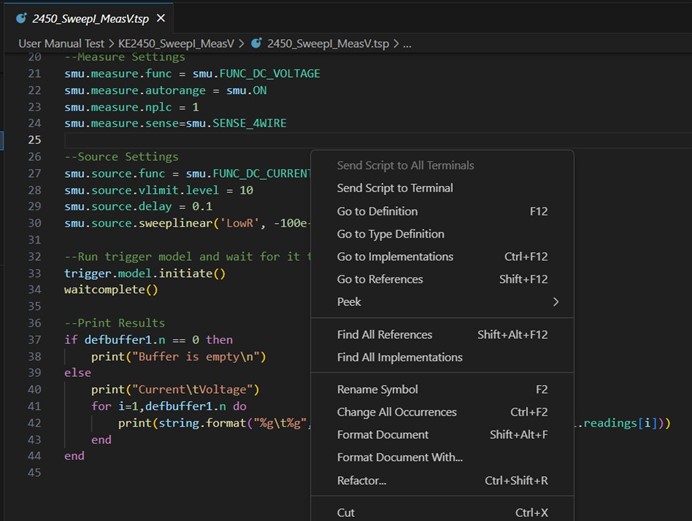Open the User Manual Test breadcrumb
Image resolution: width=692 pixels, height=521 pixels.
62,44
